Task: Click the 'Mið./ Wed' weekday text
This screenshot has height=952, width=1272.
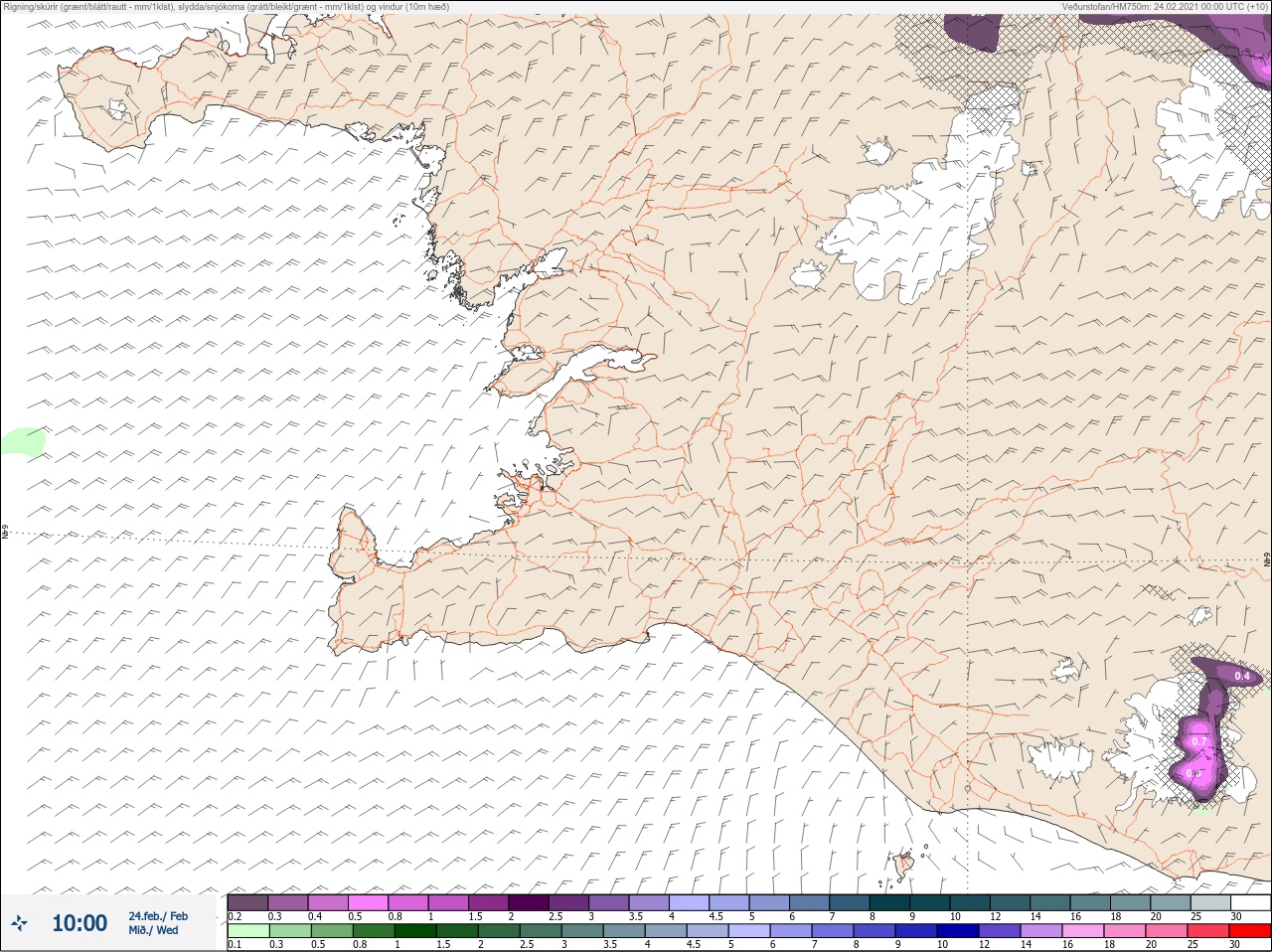Action: point(153,930)
